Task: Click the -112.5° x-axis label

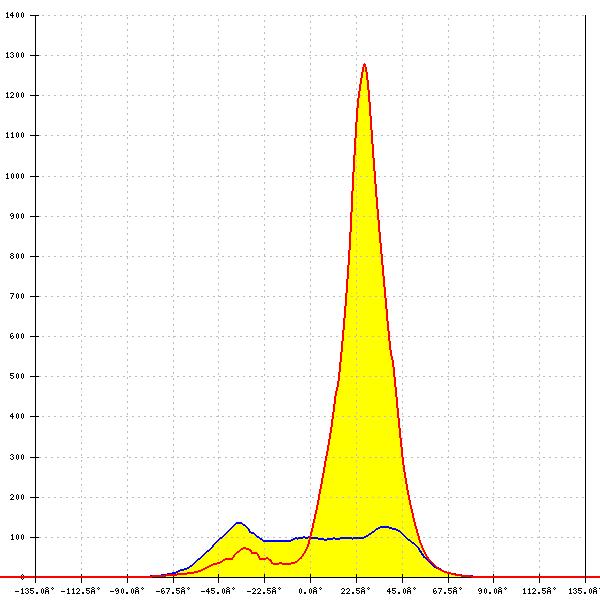Action: [x=81, y=591]
